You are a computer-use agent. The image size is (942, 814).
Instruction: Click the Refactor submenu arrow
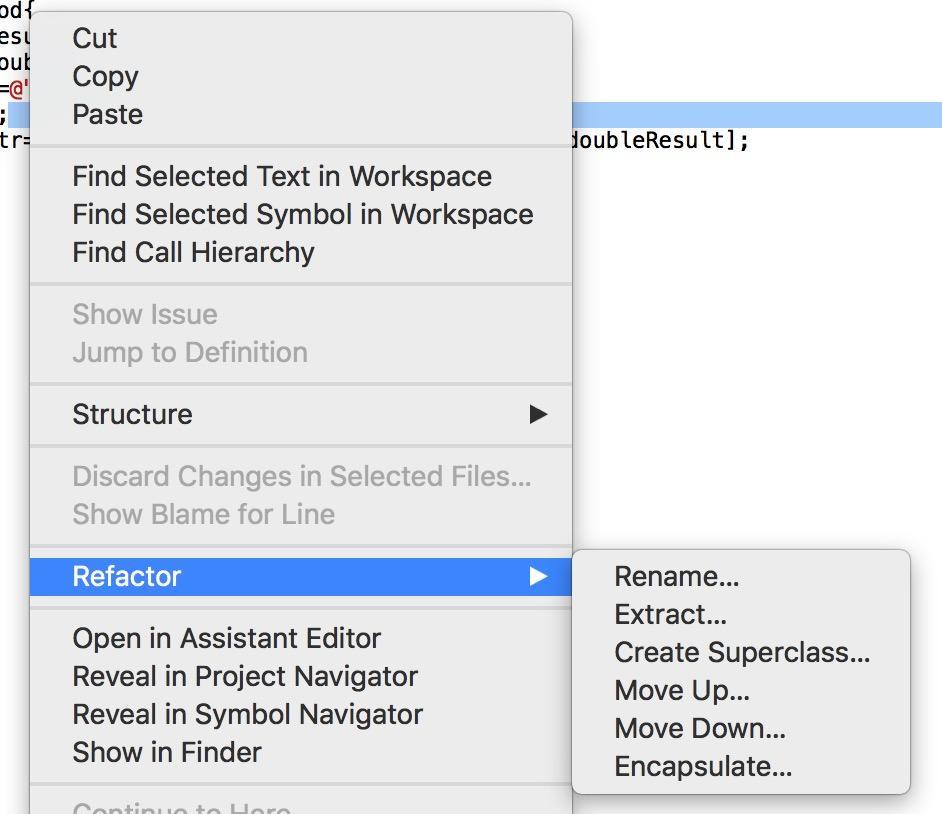pos(538,576)
